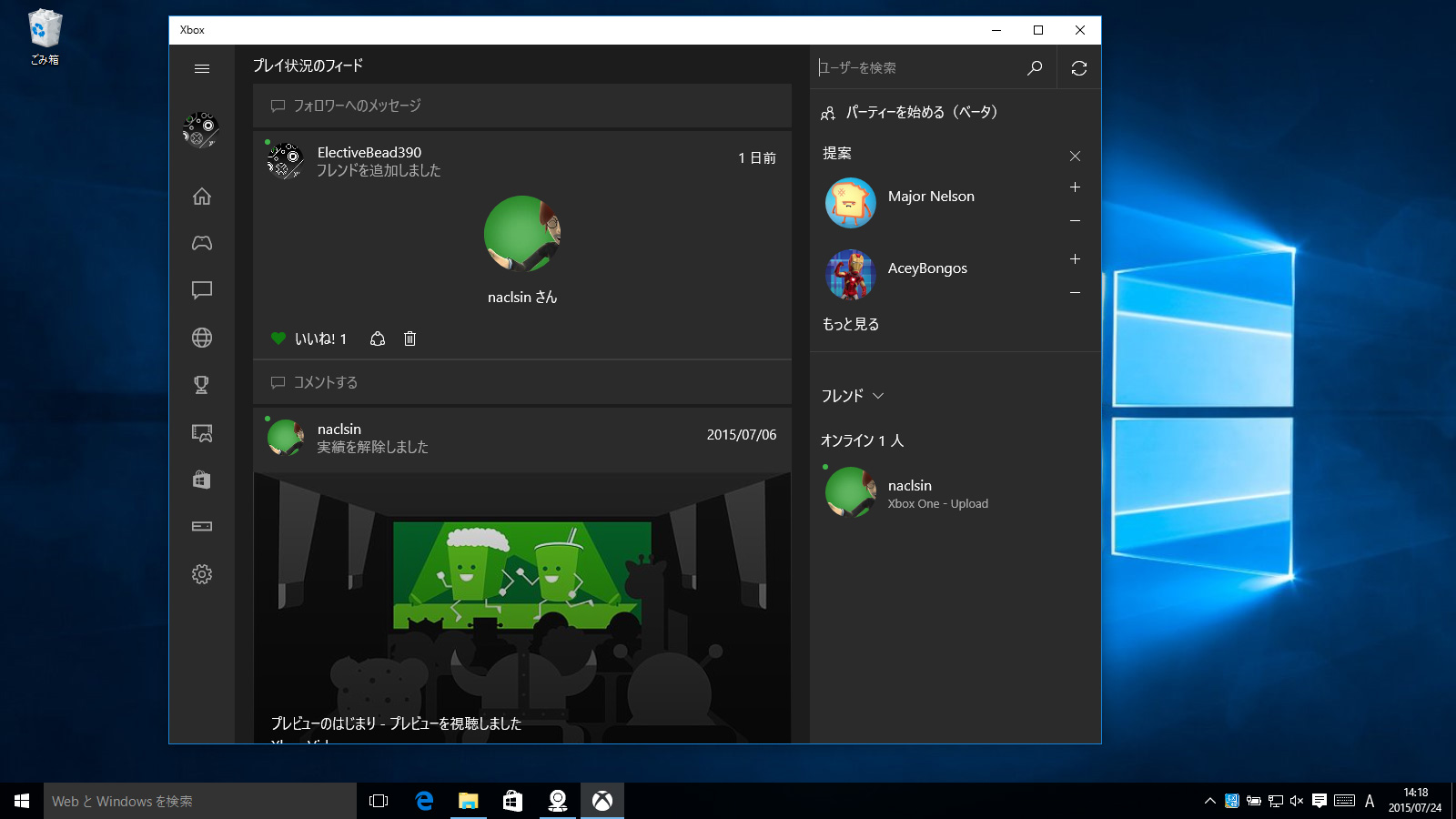Open Game DVR icon in sidebar
Screen dimensions: 1456x819
point(202,432)
